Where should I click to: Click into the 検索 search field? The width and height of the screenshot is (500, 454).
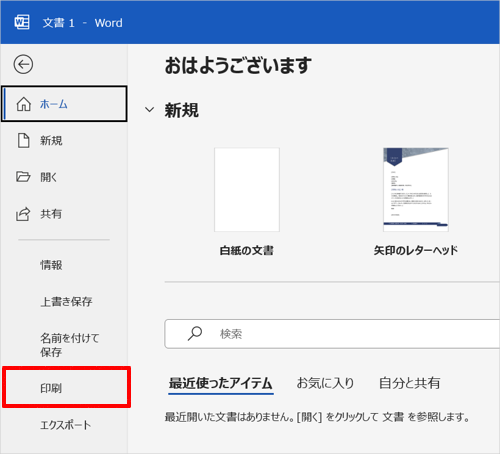click(332, 334)
